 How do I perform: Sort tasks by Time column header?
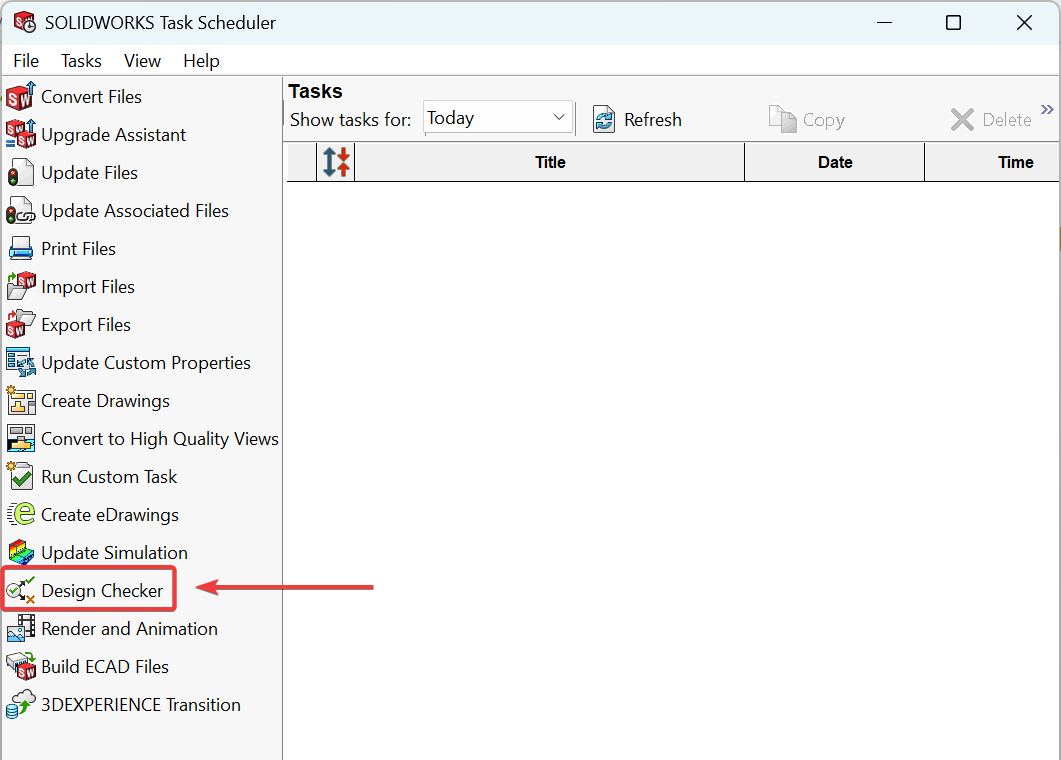click(993, 162)
